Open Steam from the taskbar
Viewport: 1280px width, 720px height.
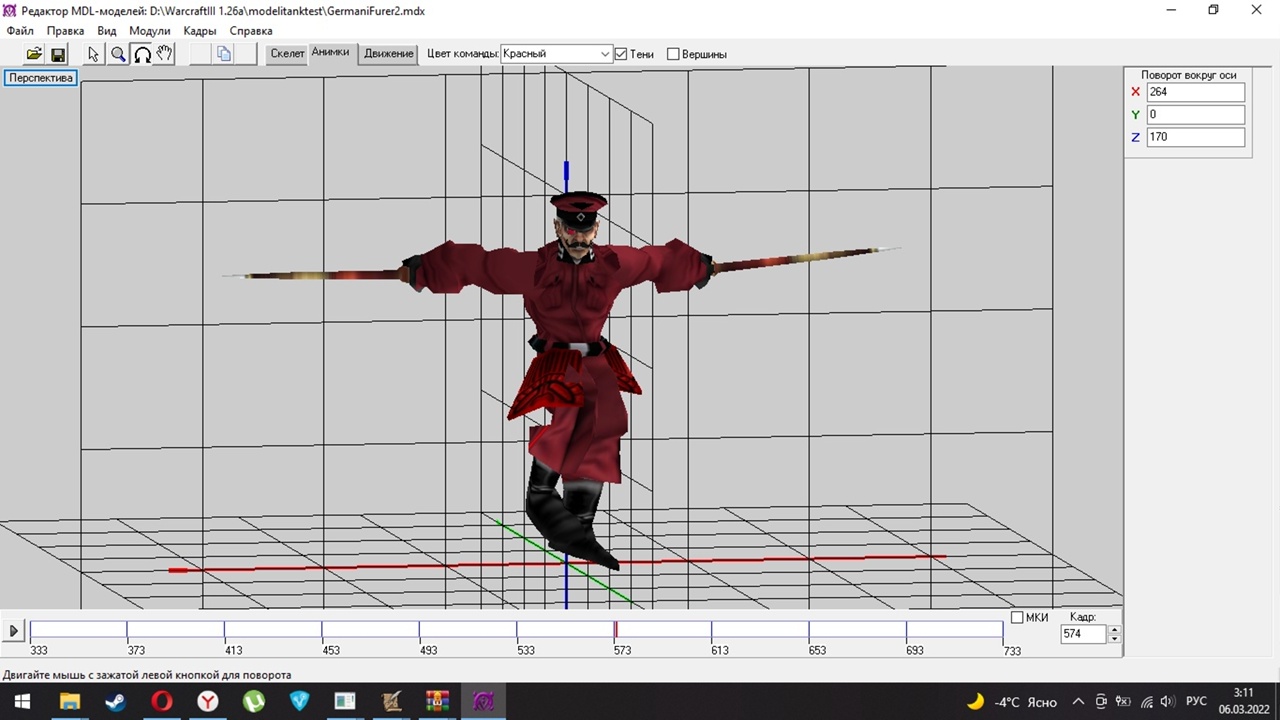tap(116, 701)
